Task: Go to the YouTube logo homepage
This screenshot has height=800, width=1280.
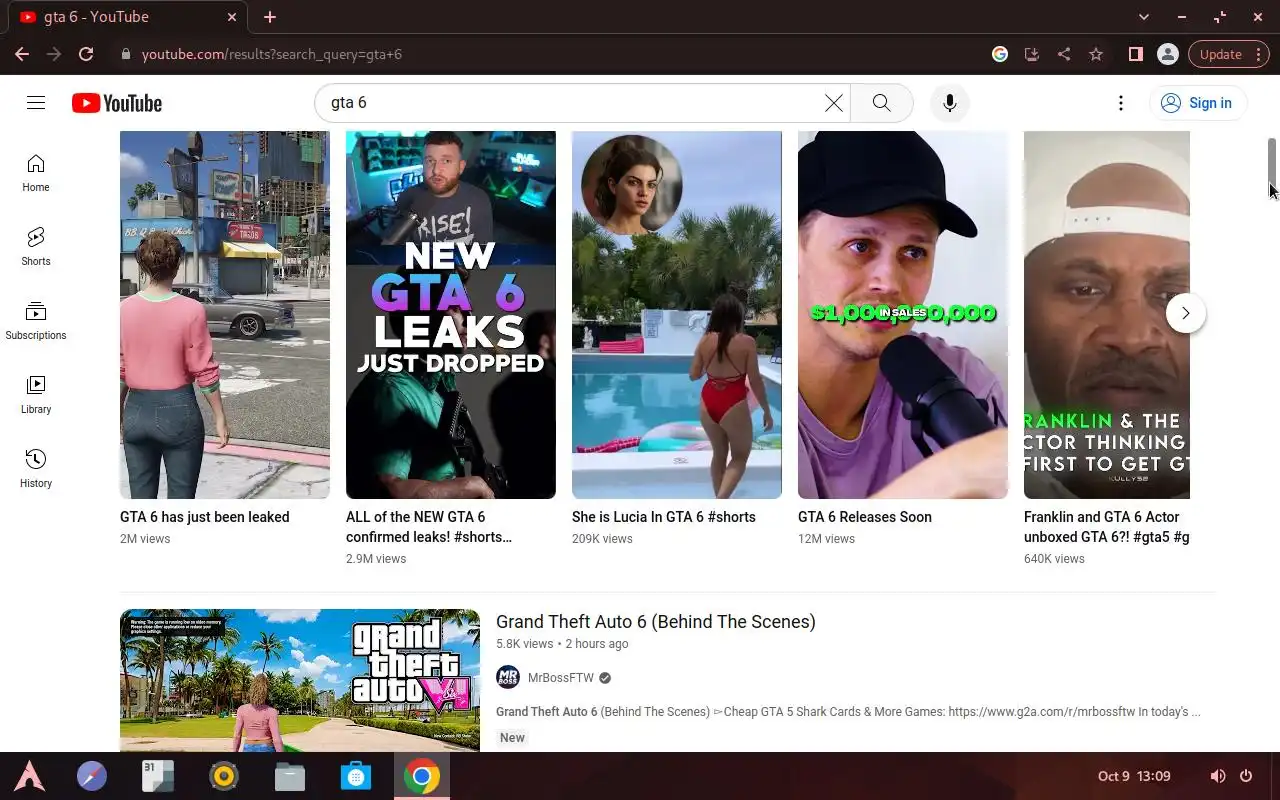Action: tap(117, 103)
